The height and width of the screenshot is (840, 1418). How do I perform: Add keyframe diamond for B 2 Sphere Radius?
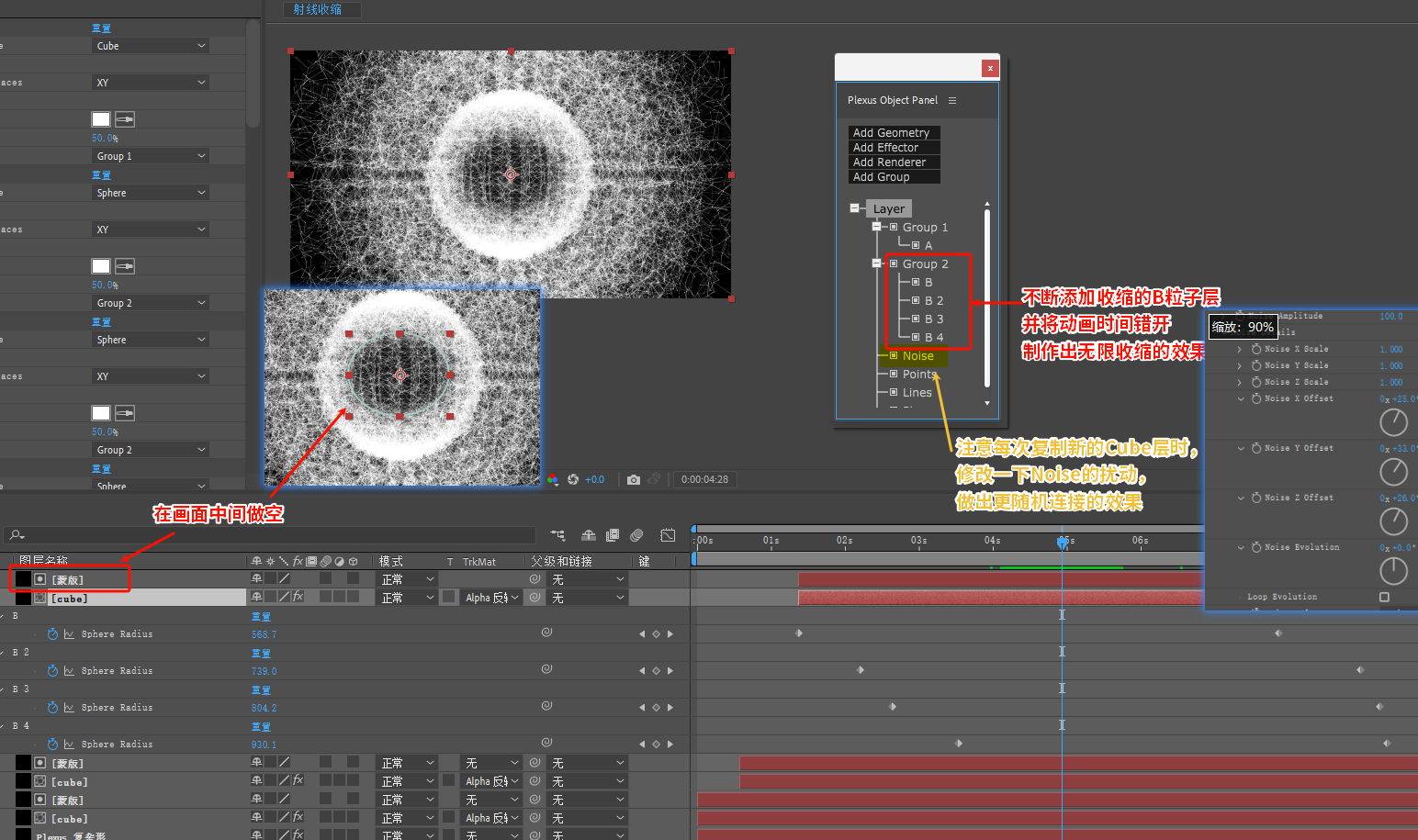pos(656,671)
